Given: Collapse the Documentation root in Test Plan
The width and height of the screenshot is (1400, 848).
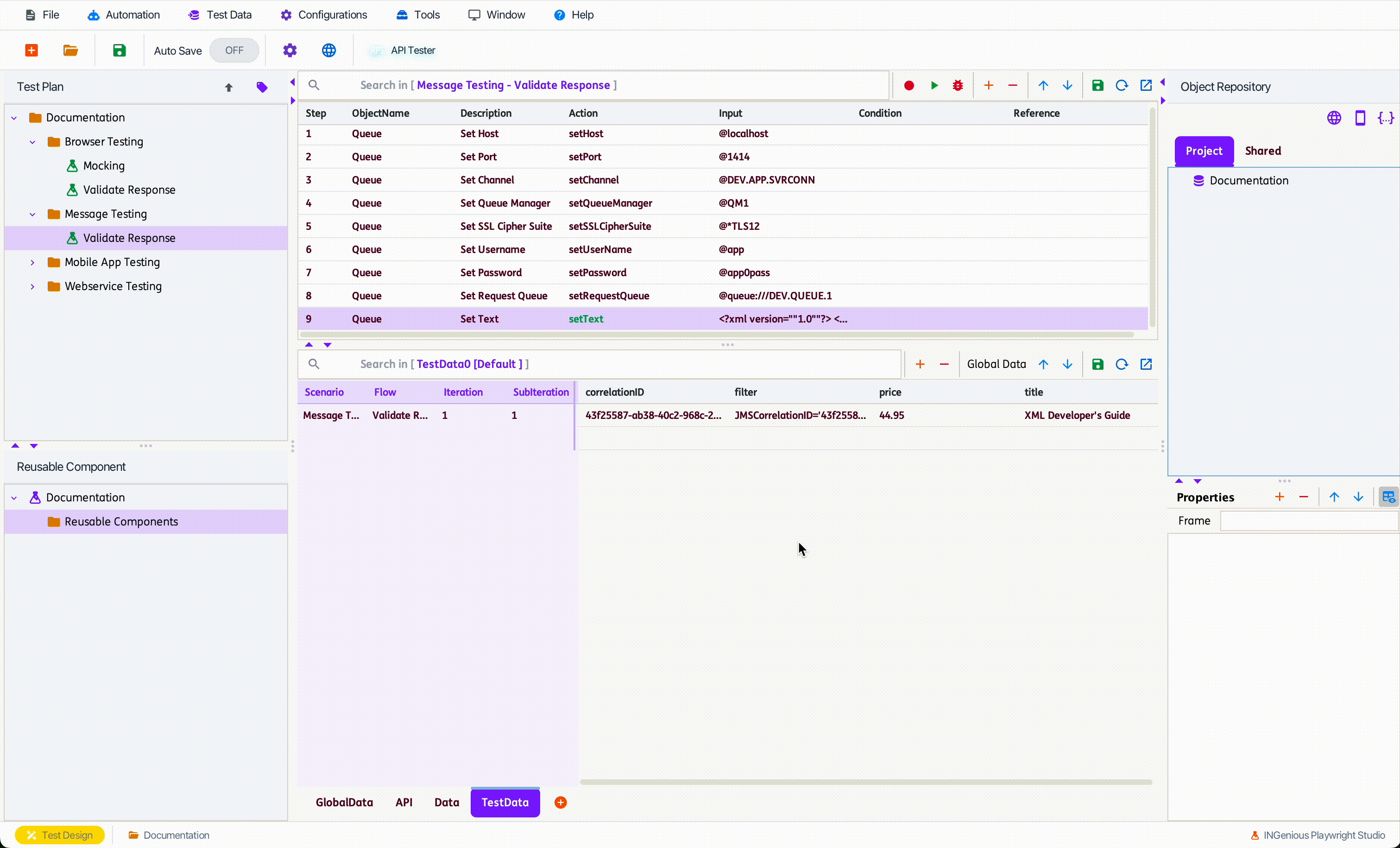Looking at the screenshot, I should point(14,118).
